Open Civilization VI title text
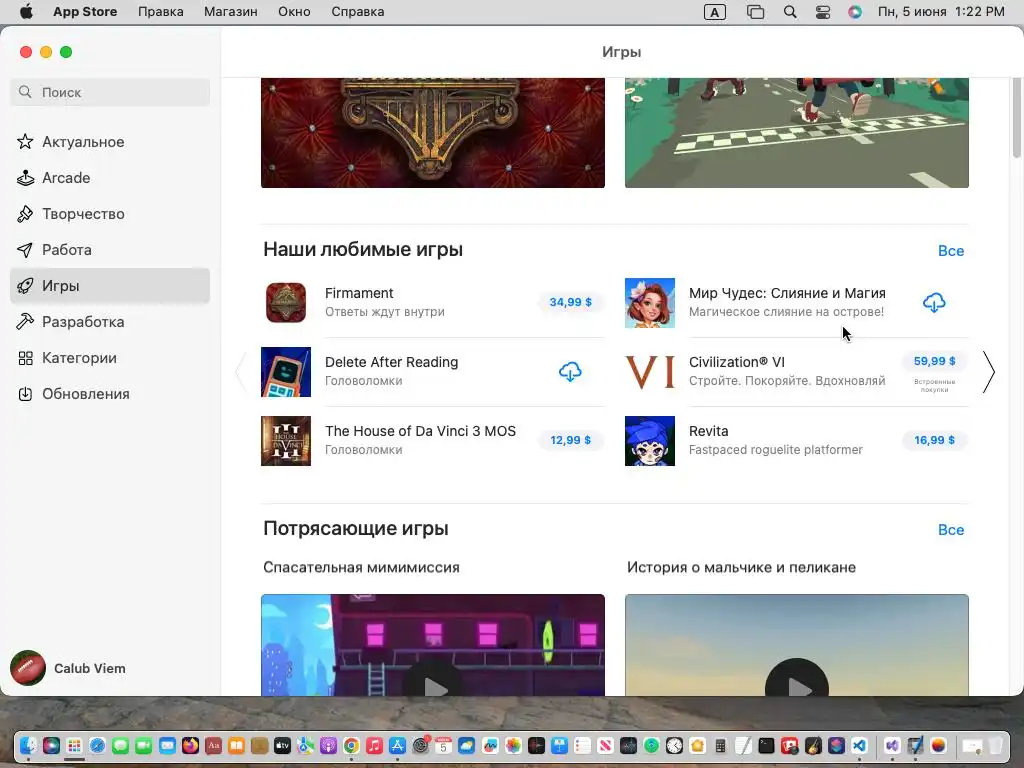Viewport: 1024px width, 768px height. tap(737, 362)
